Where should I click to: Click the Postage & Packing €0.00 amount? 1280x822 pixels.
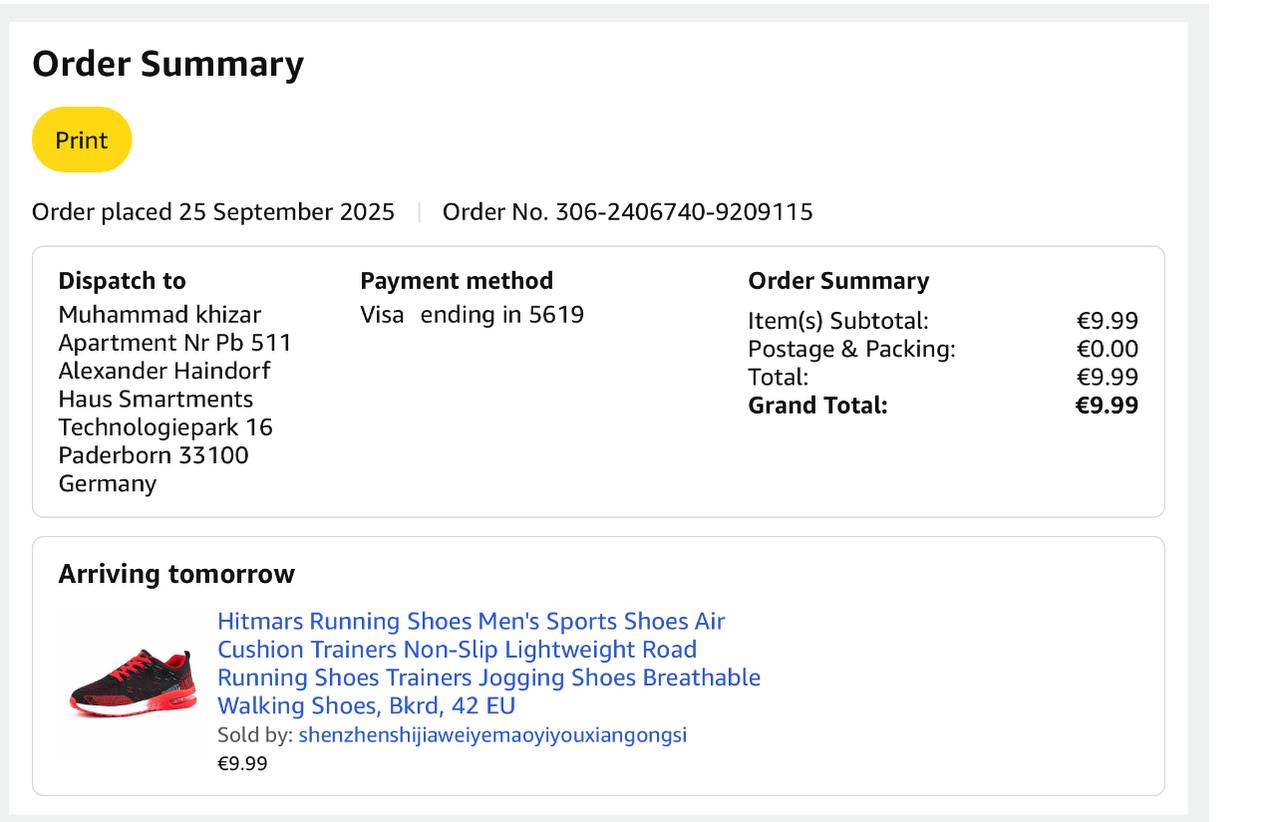(x=1107, y=349)
